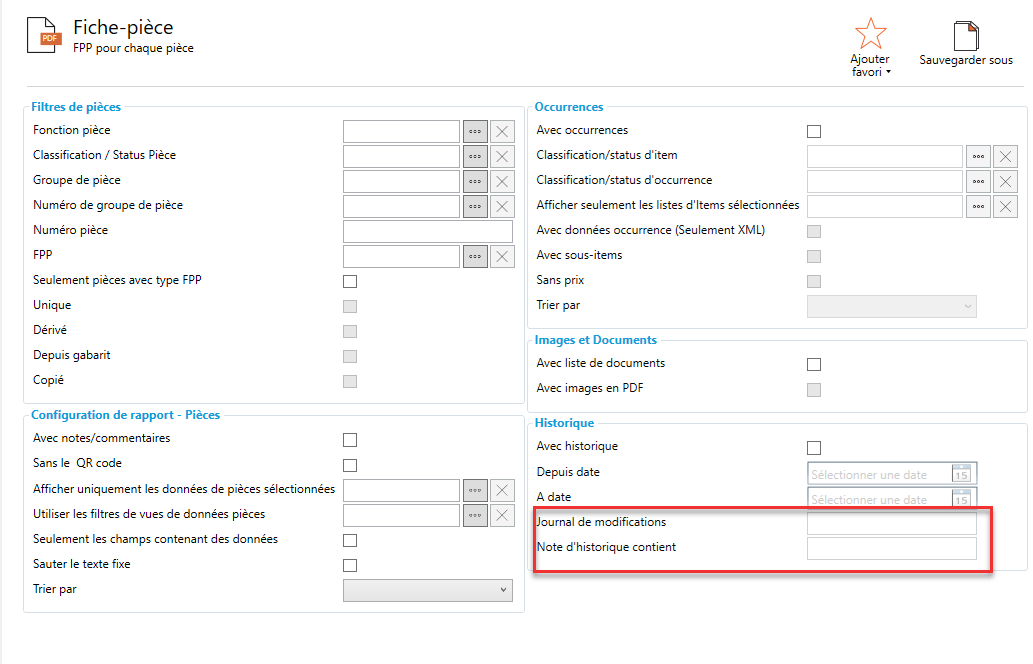Open the Ajouter favori dropdown arrow
Image resolution: width=1033 pixels, height=664 pixels.
[889, 73]
